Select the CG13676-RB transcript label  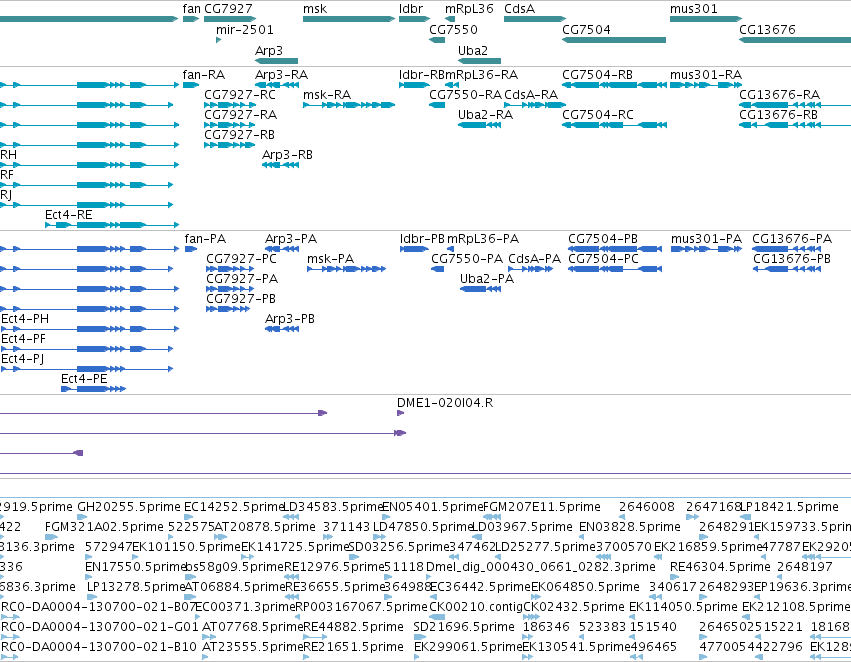point(778,114)
